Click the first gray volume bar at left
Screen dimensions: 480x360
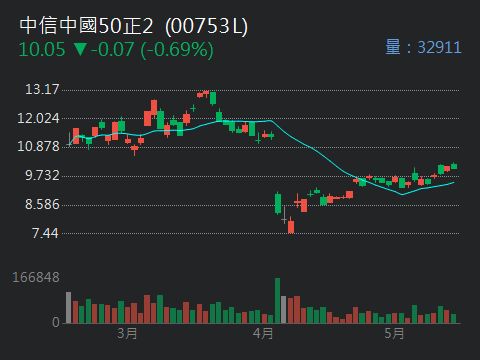coord(69,308)
